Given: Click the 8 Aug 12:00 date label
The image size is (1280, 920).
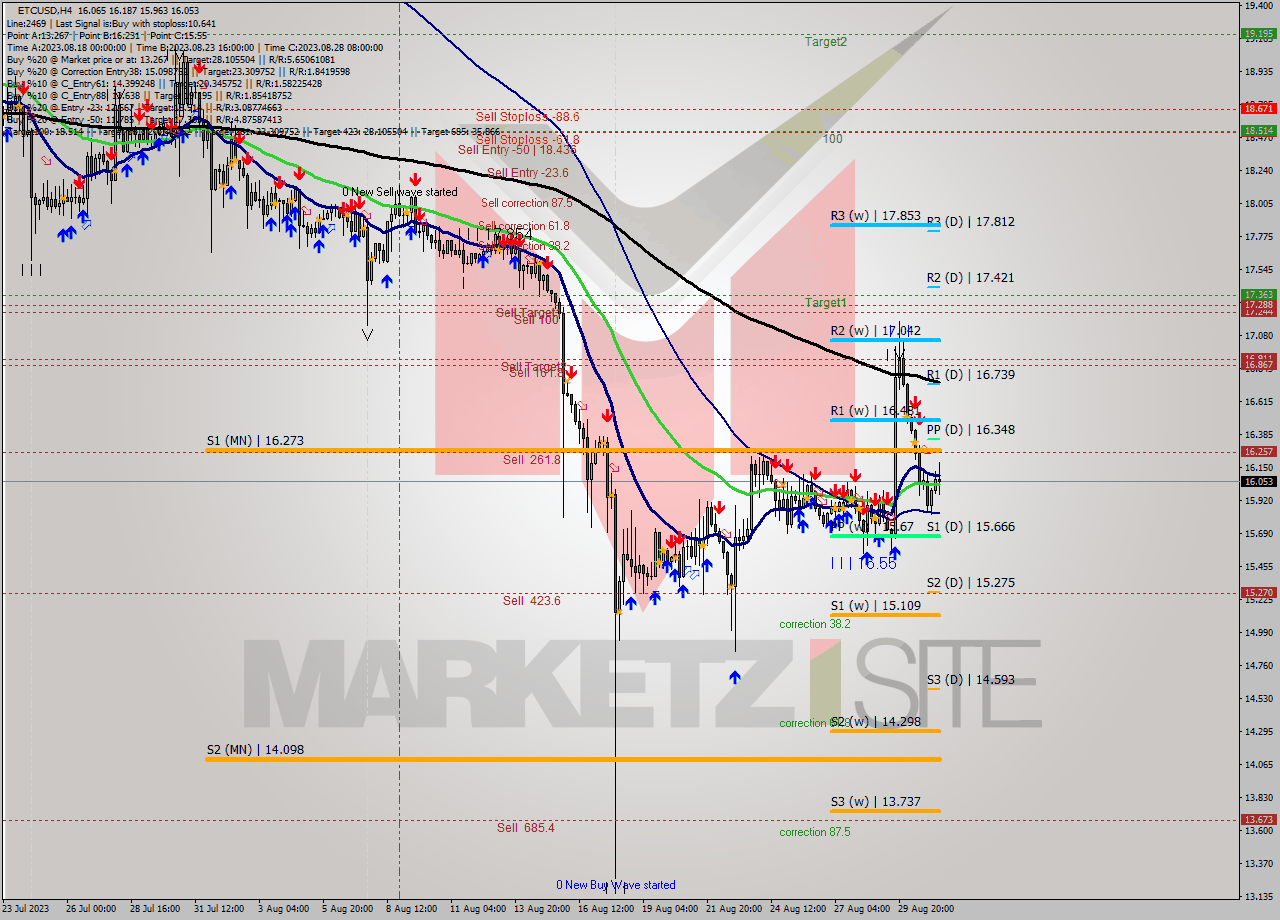Looking at the screenshot, I should click(x=411, y=909).
